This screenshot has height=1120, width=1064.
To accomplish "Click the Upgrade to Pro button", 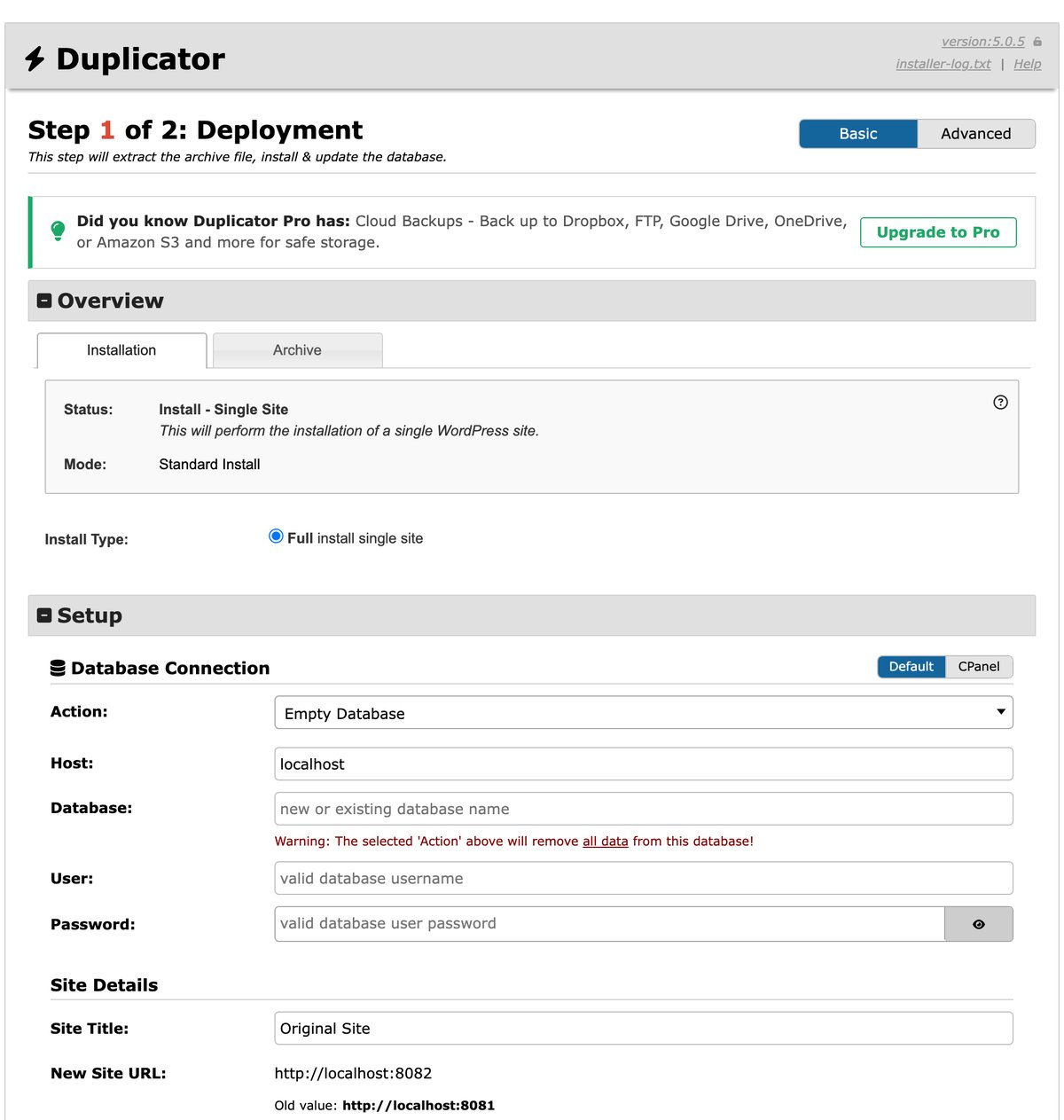I will pyautogui.click(x=938, y=232).
